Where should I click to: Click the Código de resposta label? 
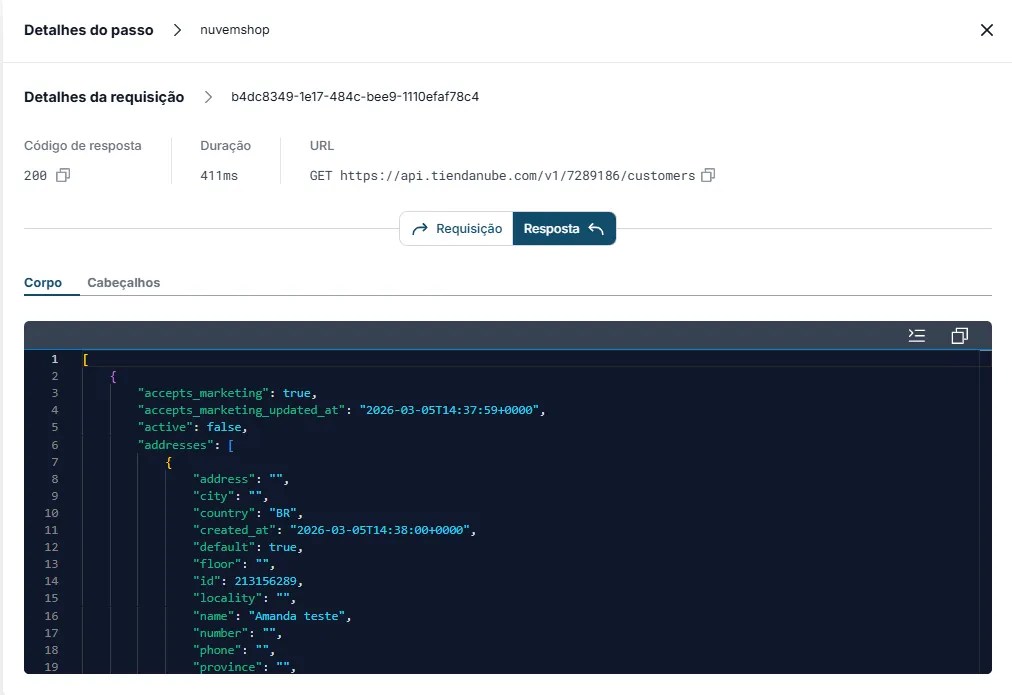pyautogui.click(x=83, y=146)
